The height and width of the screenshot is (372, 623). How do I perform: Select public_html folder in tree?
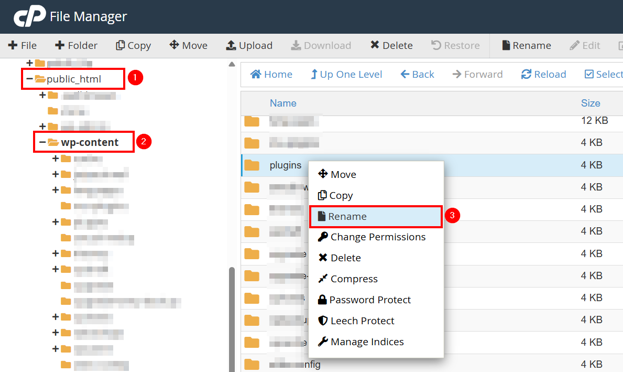74,79
